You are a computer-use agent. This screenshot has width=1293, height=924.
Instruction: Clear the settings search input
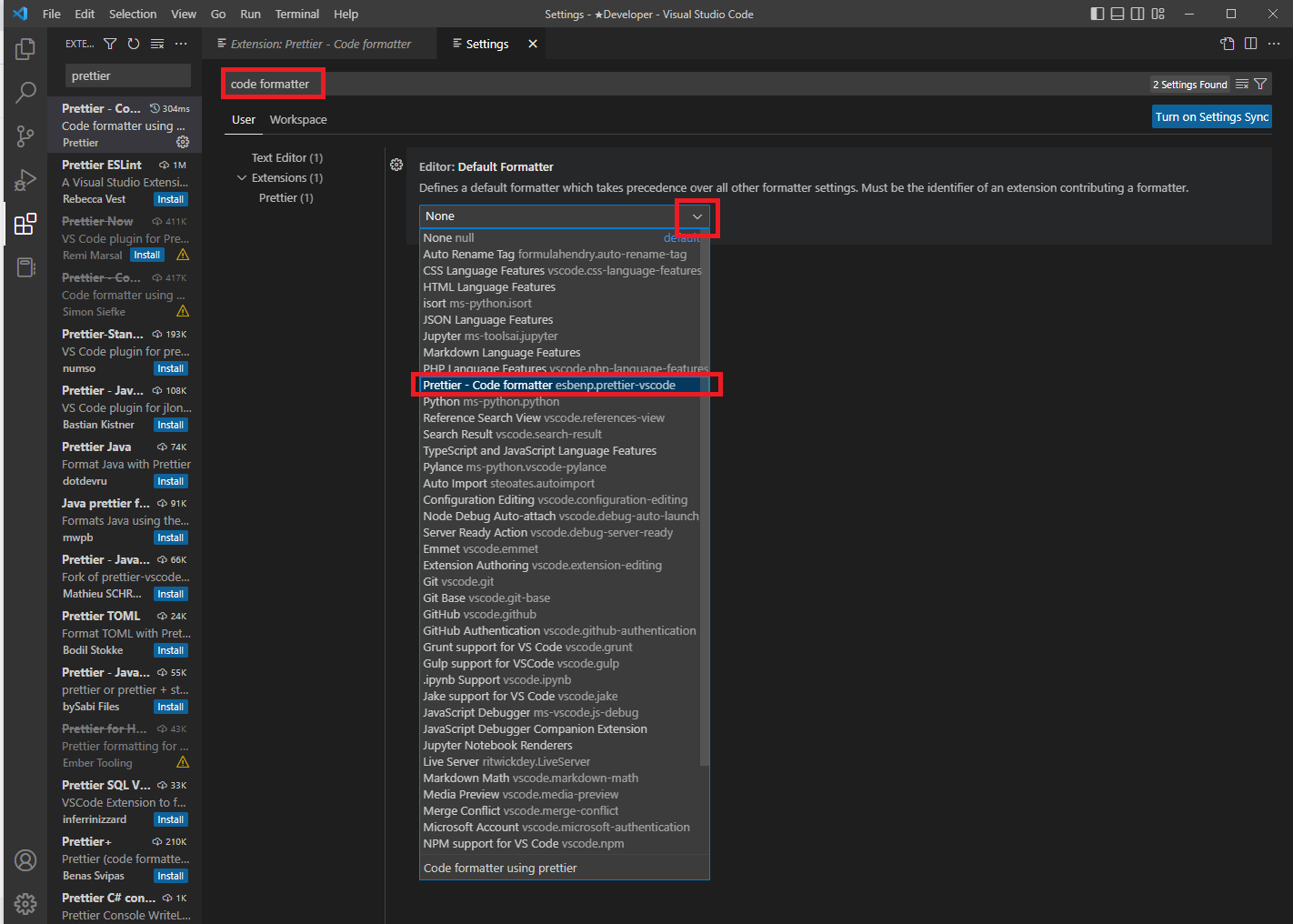pyautogui.click(x=1242, y=84)
